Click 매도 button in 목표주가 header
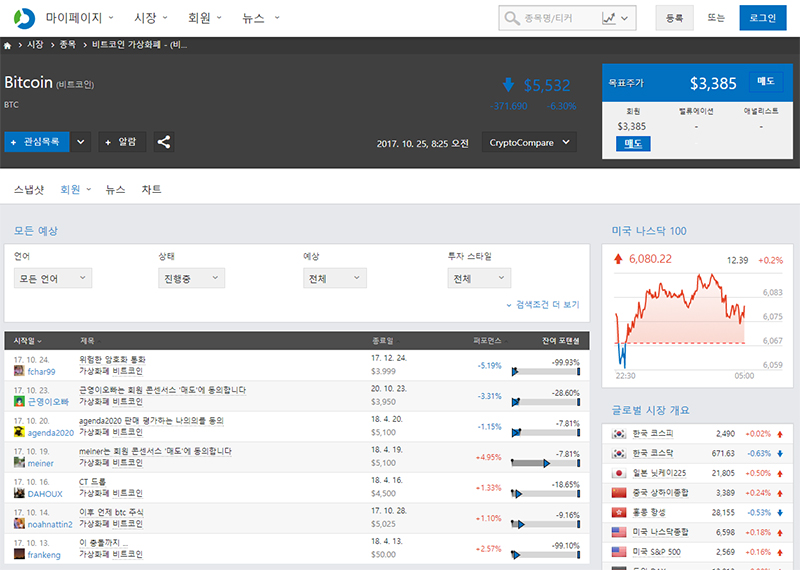Viewport: 800px width, 570px height. click(766, 82)
